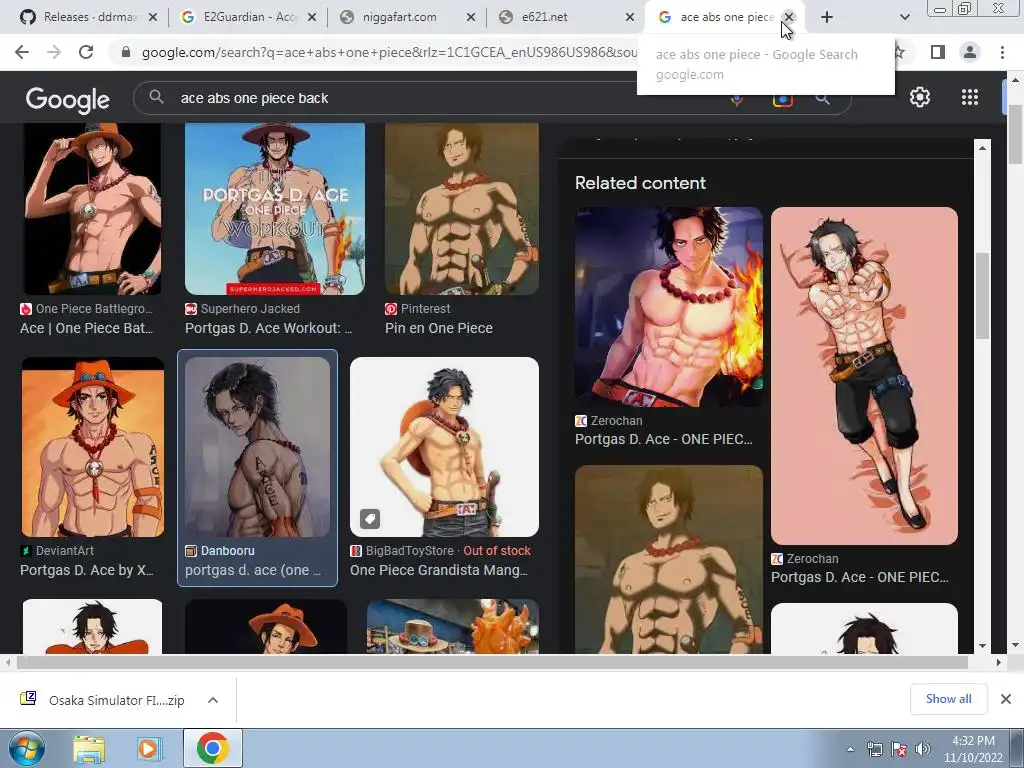The height and width of the screenshot is (768, 1024).
Task: Go forward to the next page
Action: [54, 52]
